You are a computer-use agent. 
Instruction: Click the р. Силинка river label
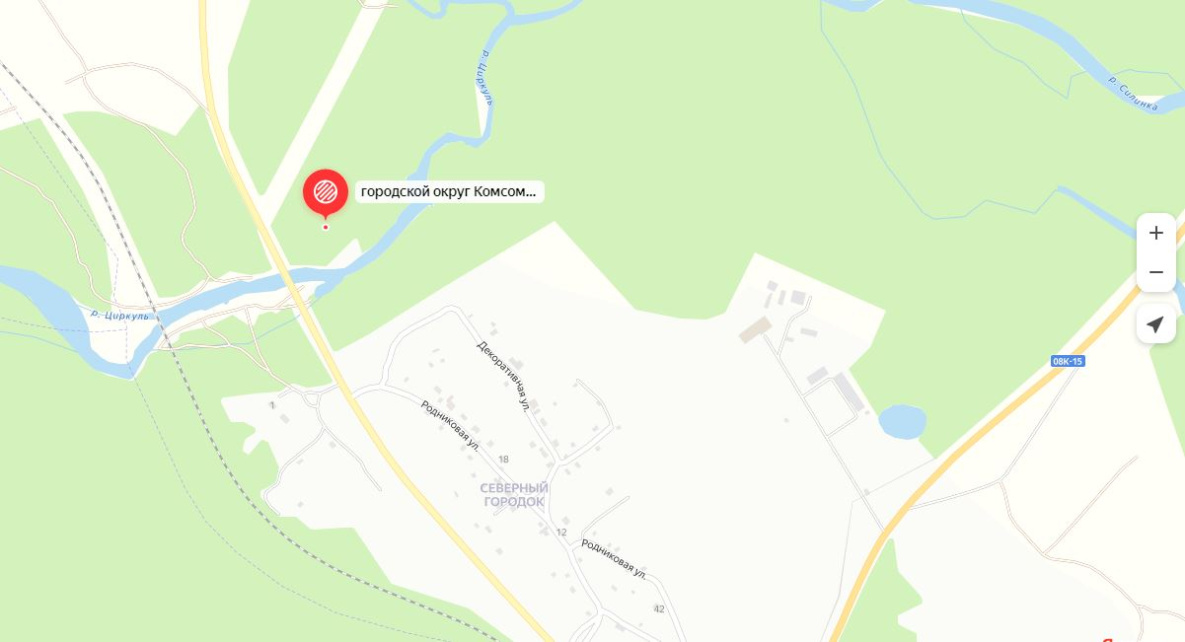pyautogui.click(x=1133, y=94)
